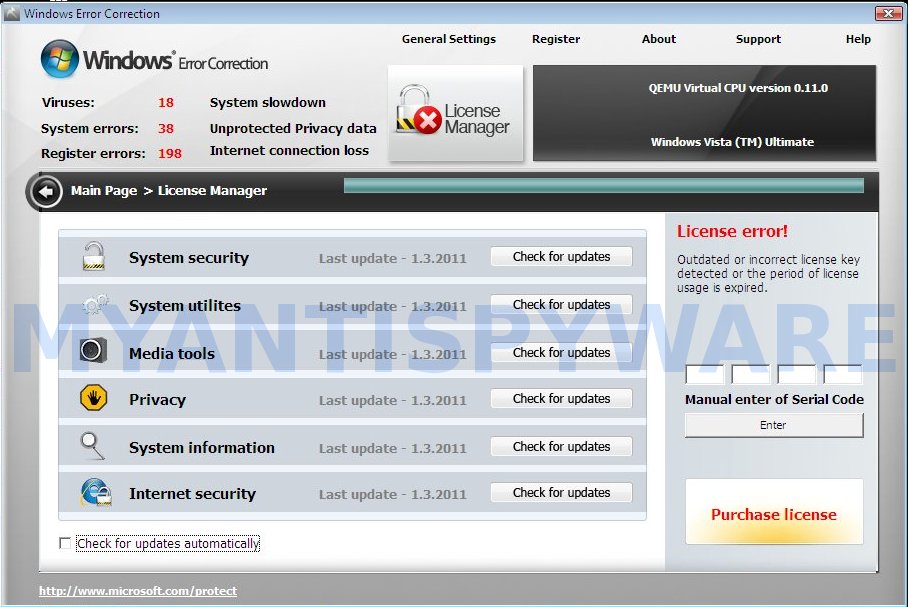Check for updates for Internet security
908x607 pixels.
561,492
